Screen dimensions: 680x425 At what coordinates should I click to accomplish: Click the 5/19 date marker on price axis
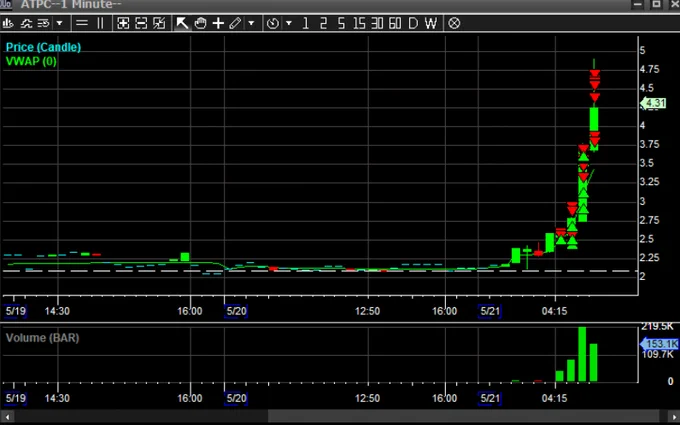(x=16, y=311)
